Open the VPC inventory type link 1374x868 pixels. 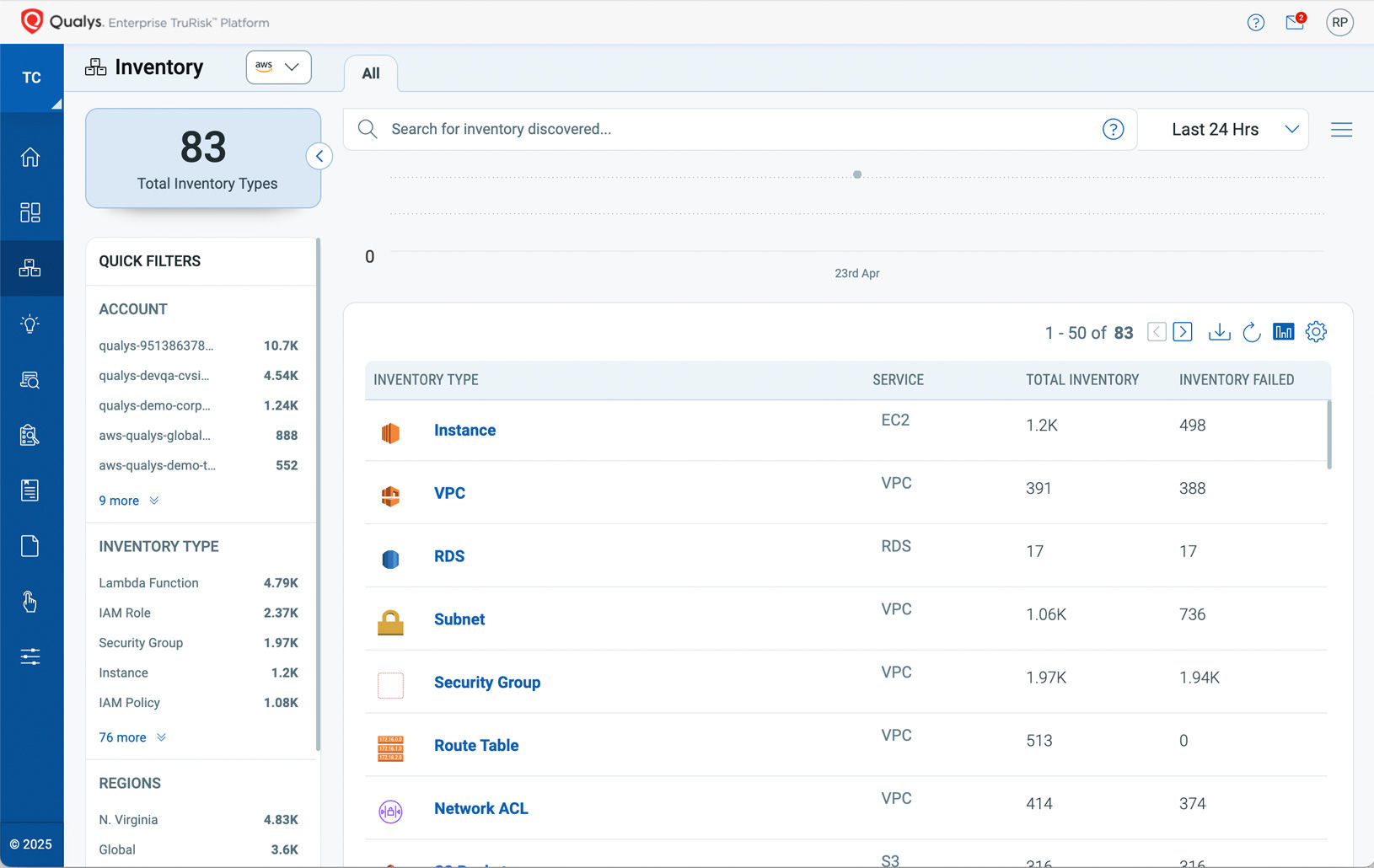(449, 493)
